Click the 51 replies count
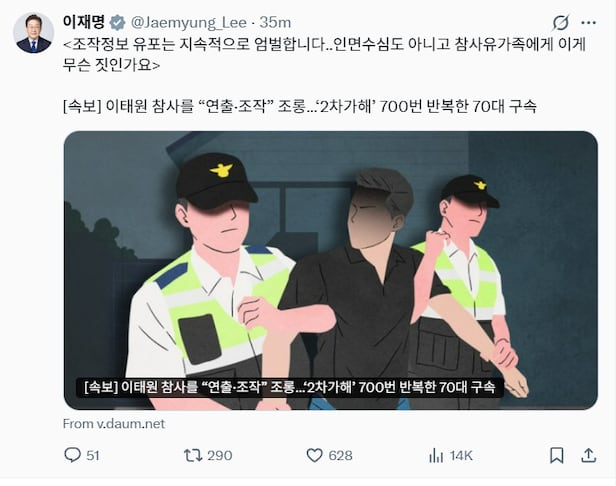 pyautogui.click(x=93, y=456)
